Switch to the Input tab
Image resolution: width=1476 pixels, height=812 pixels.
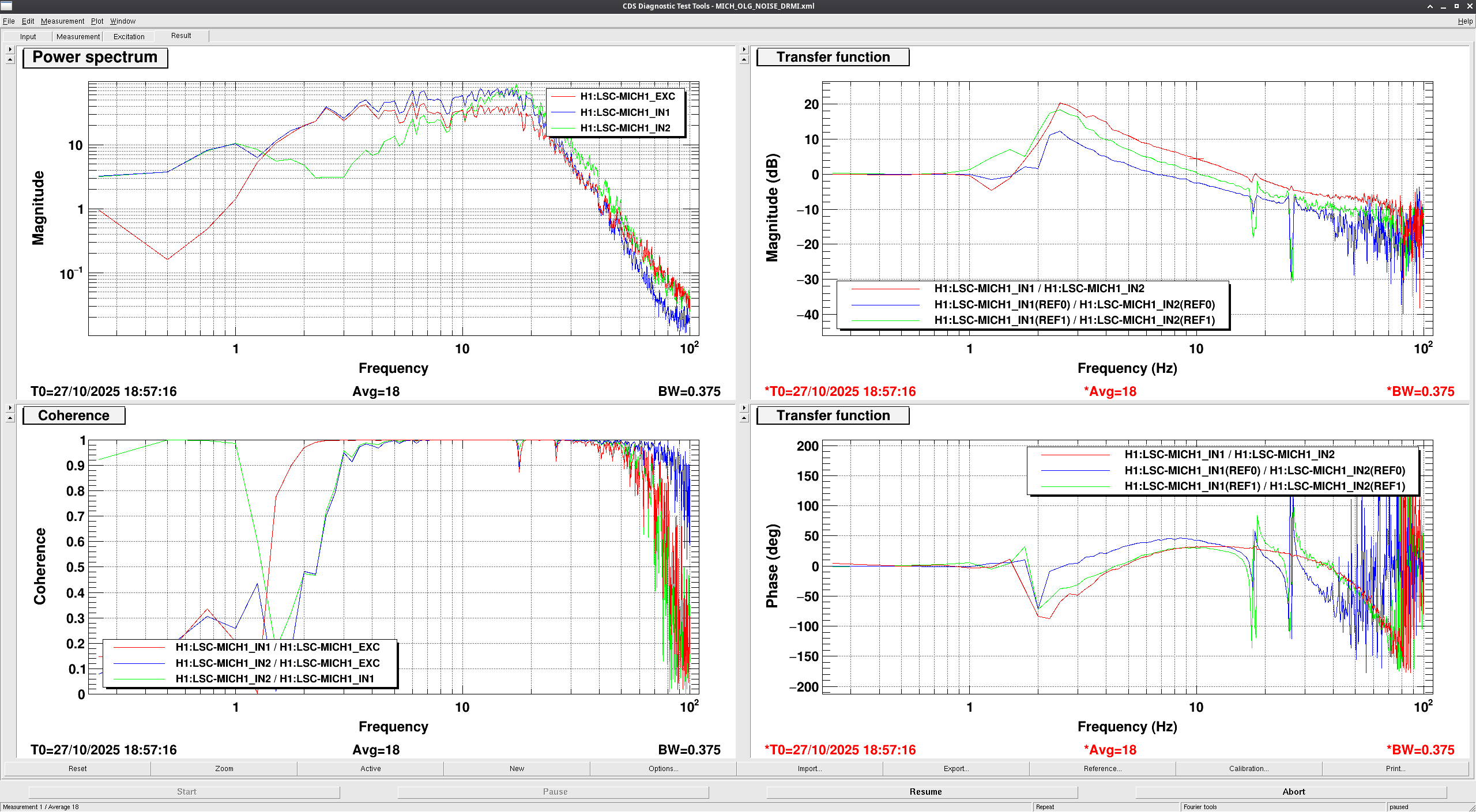(x=28, y=36)
